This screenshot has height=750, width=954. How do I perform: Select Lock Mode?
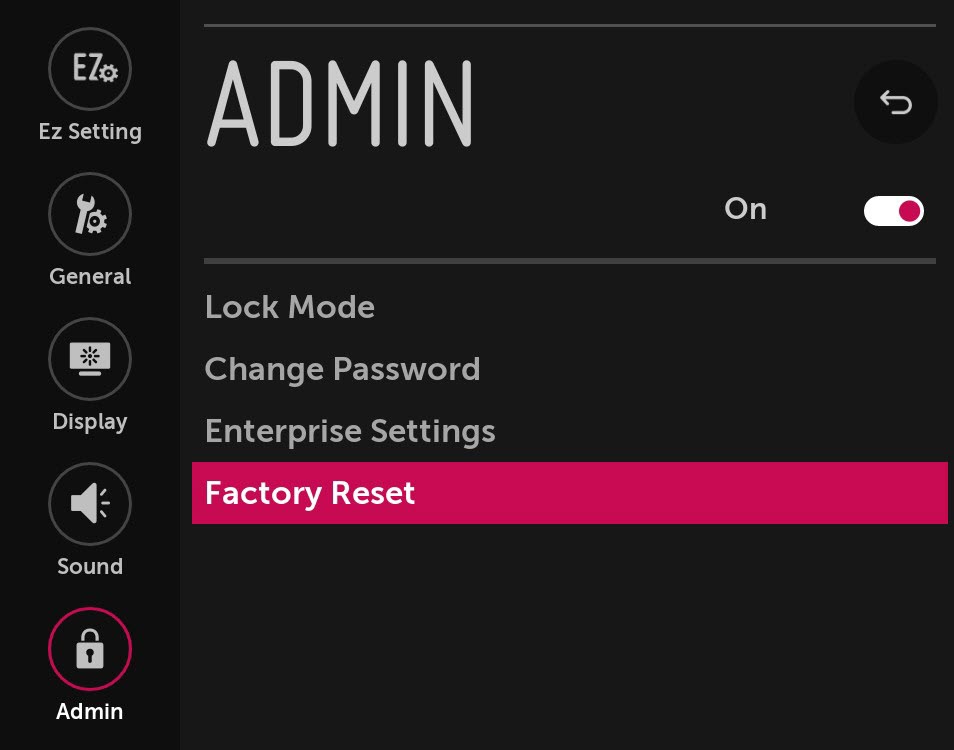pos(289,307)
